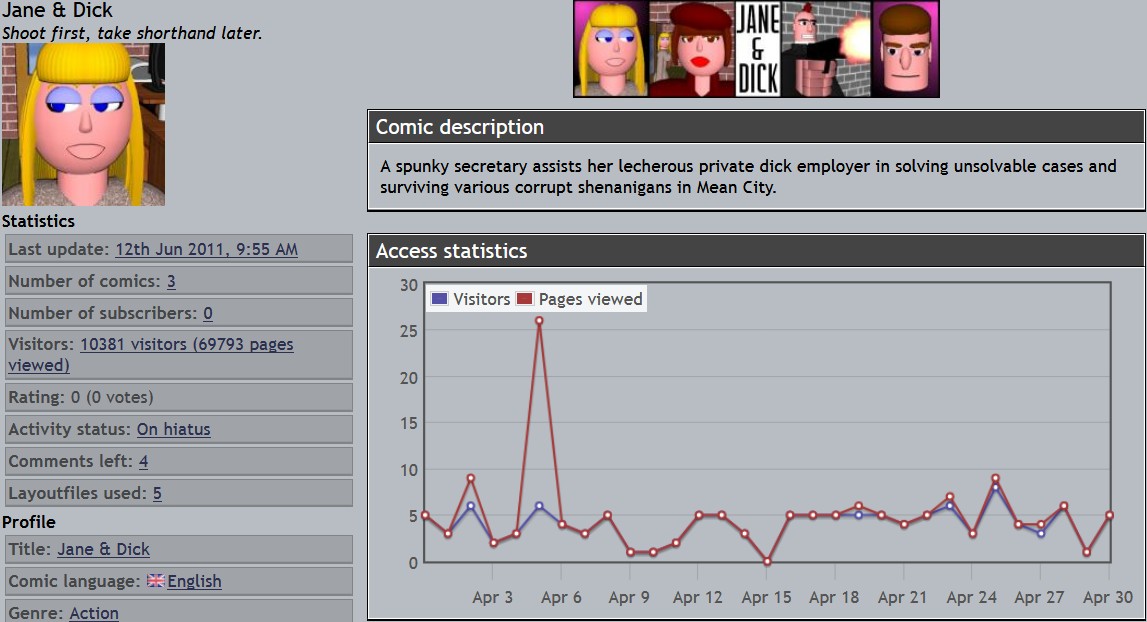
Task: Click the peak data point at 26 pages viewed
Action: (x=539, y=321)
